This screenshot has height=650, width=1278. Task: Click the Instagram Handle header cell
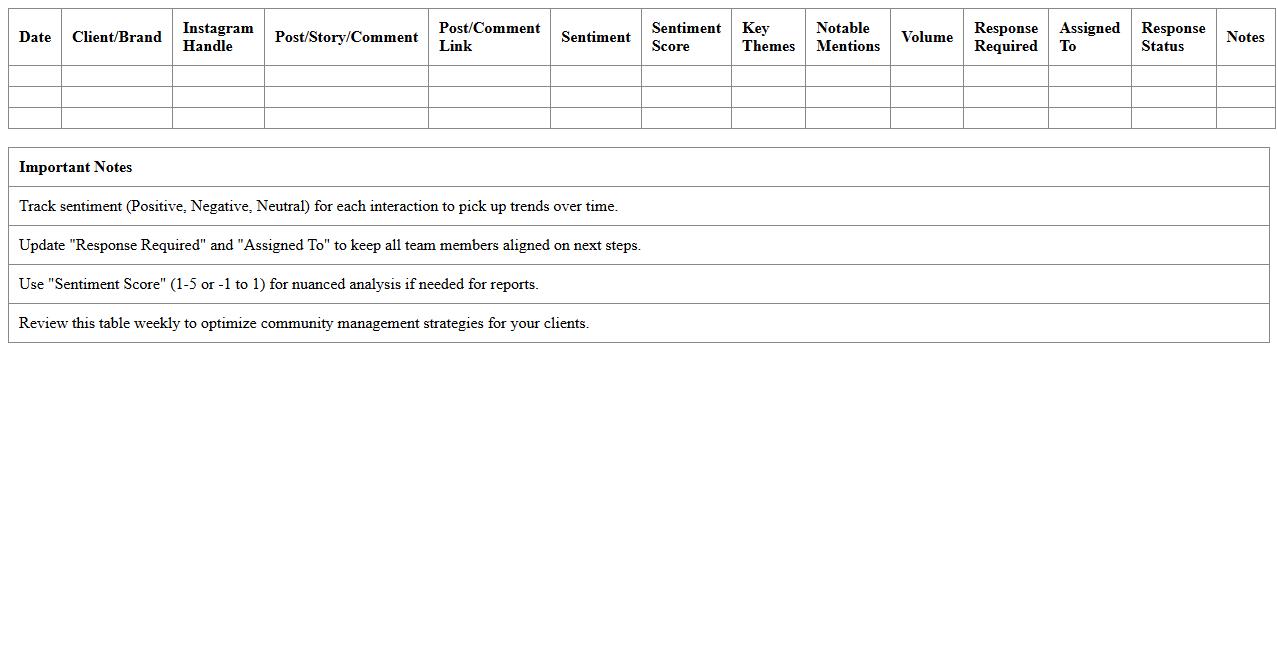click(x=218, y=37)
